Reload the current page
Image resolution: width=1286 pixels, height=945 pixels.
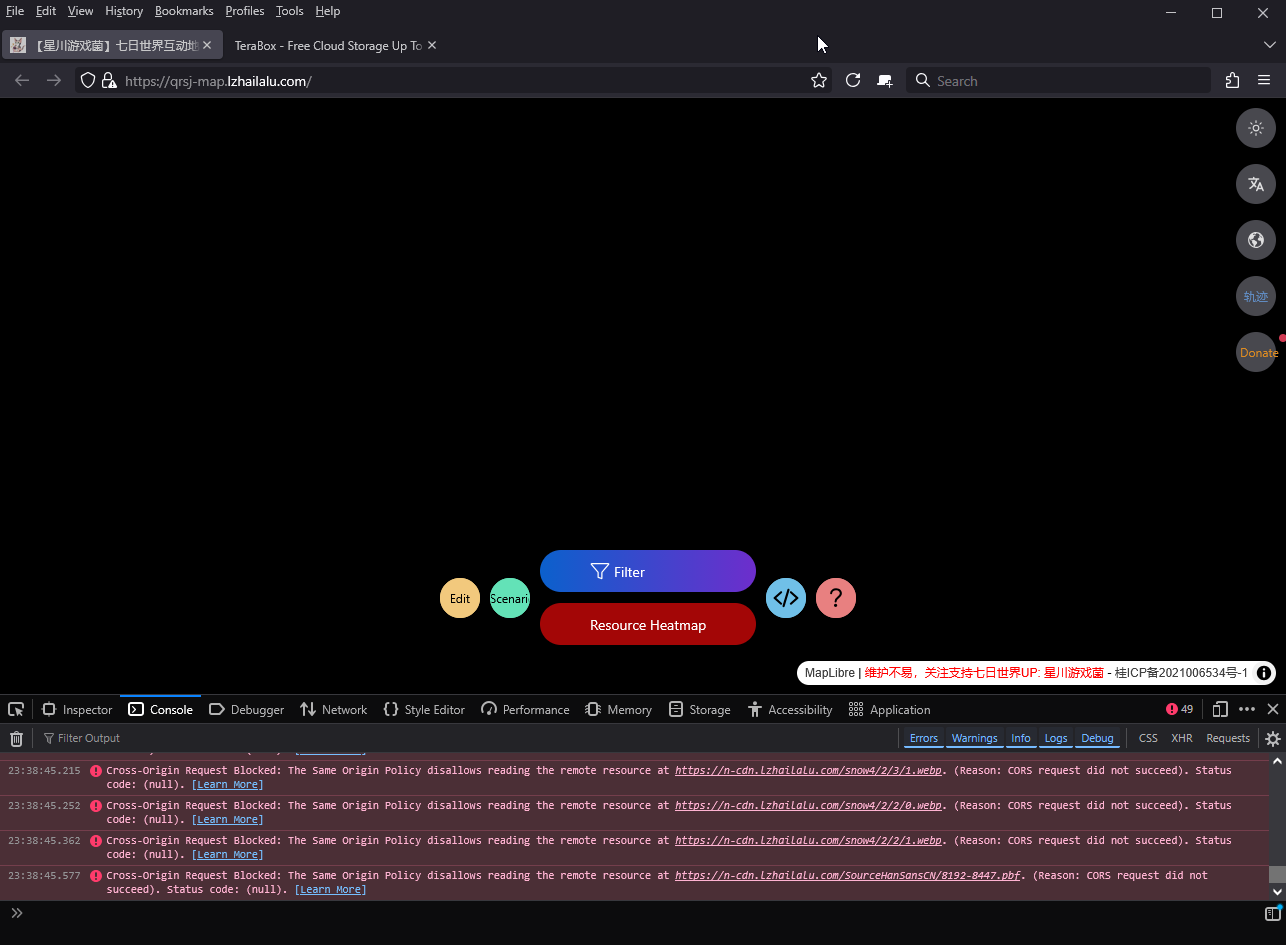click(853, 81)
